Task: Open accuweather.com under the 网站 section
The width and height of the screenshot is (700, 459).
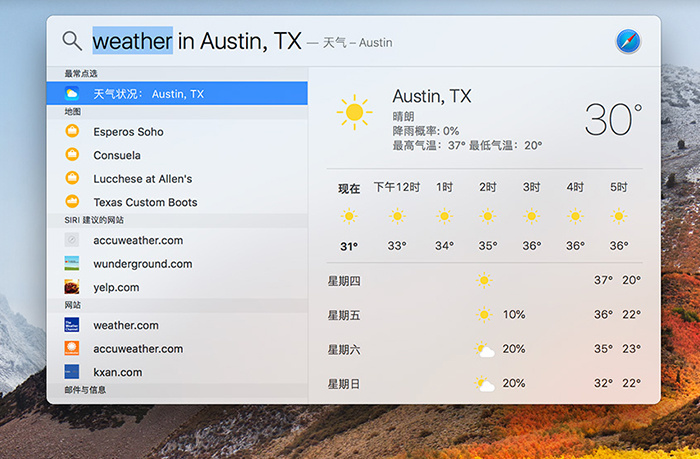Action: pos(138,349)
